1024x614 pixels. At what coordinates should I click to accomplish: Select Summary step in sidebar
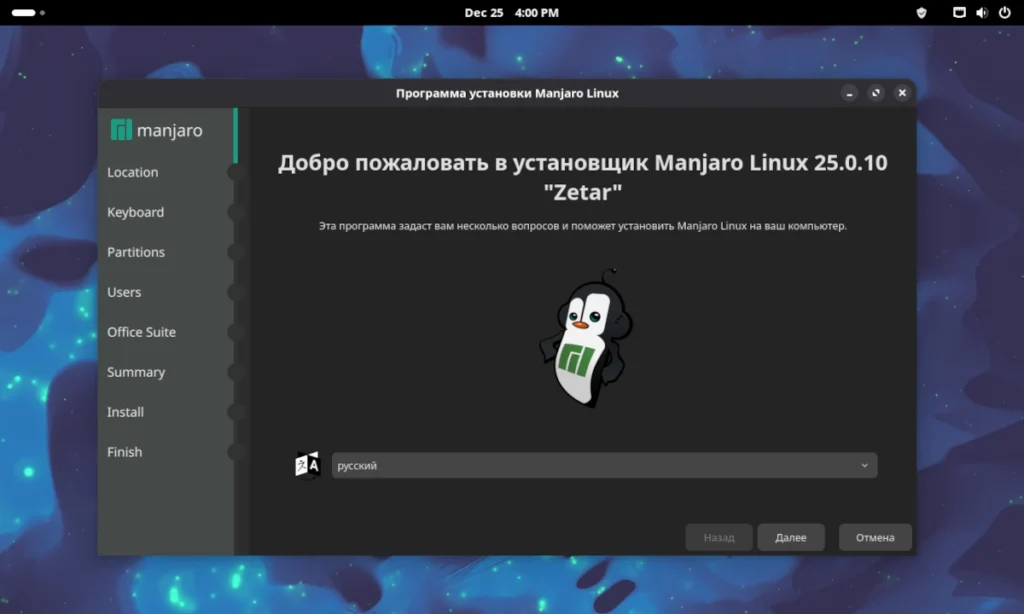click(136, 372)
